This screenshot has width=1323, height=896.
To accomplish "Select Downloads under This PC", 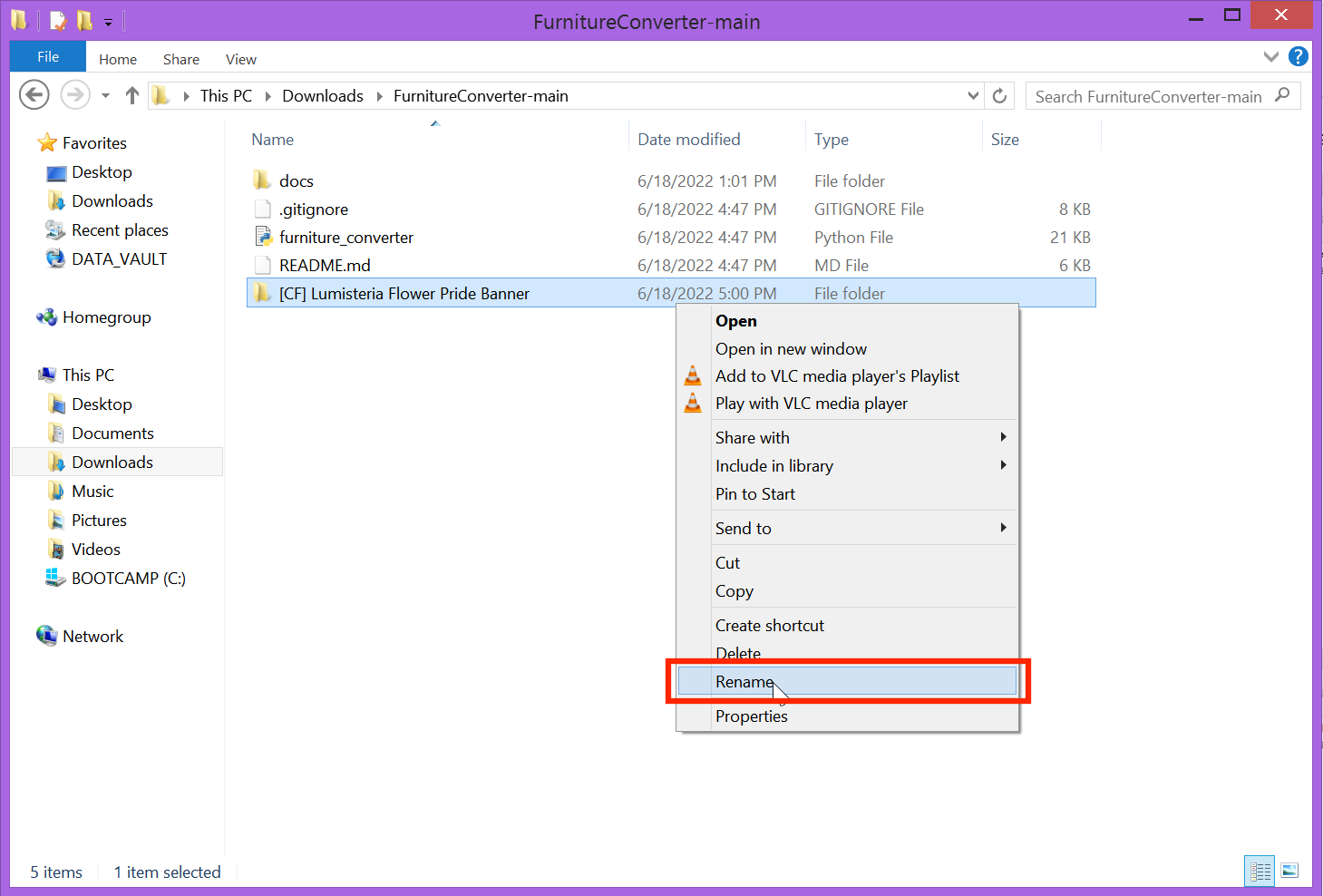I will click(111, 462).
